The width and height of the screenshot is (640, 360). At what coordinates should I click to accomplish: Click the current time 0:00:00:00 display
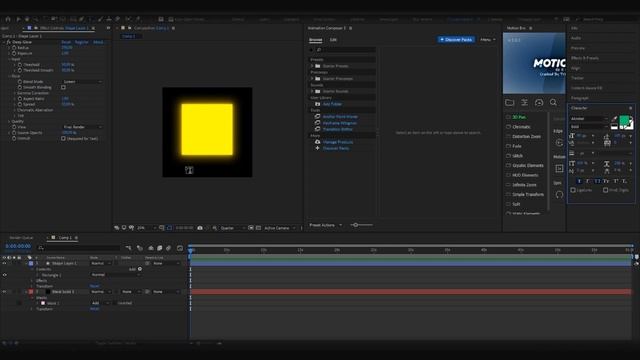pyautogui.click(x=18, y=247)
